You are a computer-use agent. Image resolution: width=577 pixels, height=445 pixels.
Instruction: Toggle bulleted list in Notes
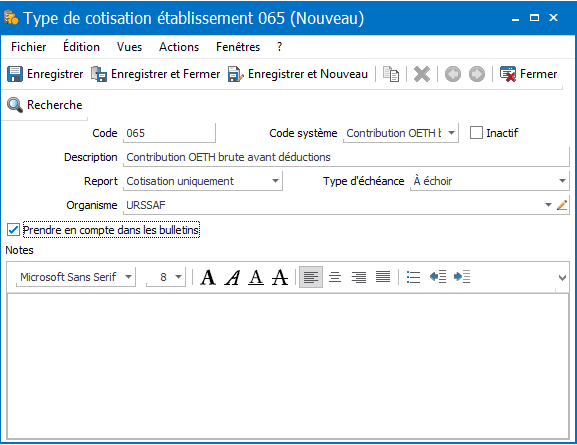tap(414, 277)
